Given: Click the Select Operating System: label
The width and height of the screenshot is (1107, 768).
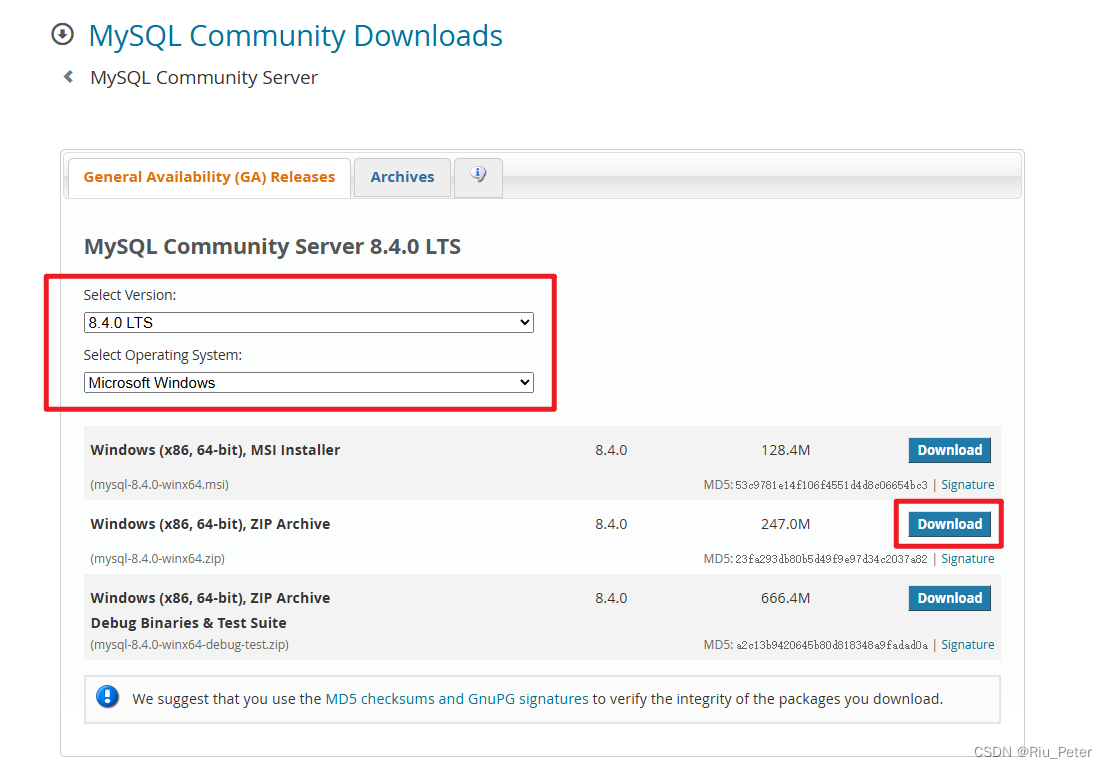Looking at the screenshot, I should [162, 355].
